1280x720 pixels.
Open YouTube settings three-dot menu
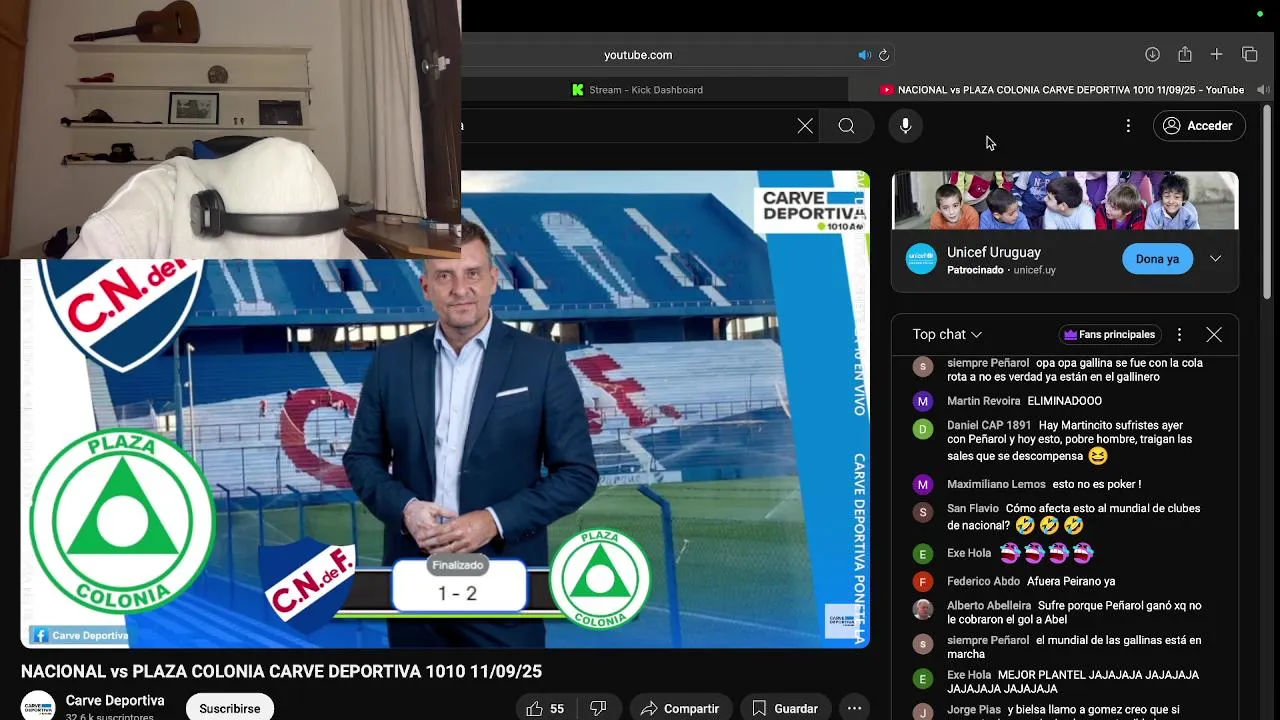coord(1128,126)
